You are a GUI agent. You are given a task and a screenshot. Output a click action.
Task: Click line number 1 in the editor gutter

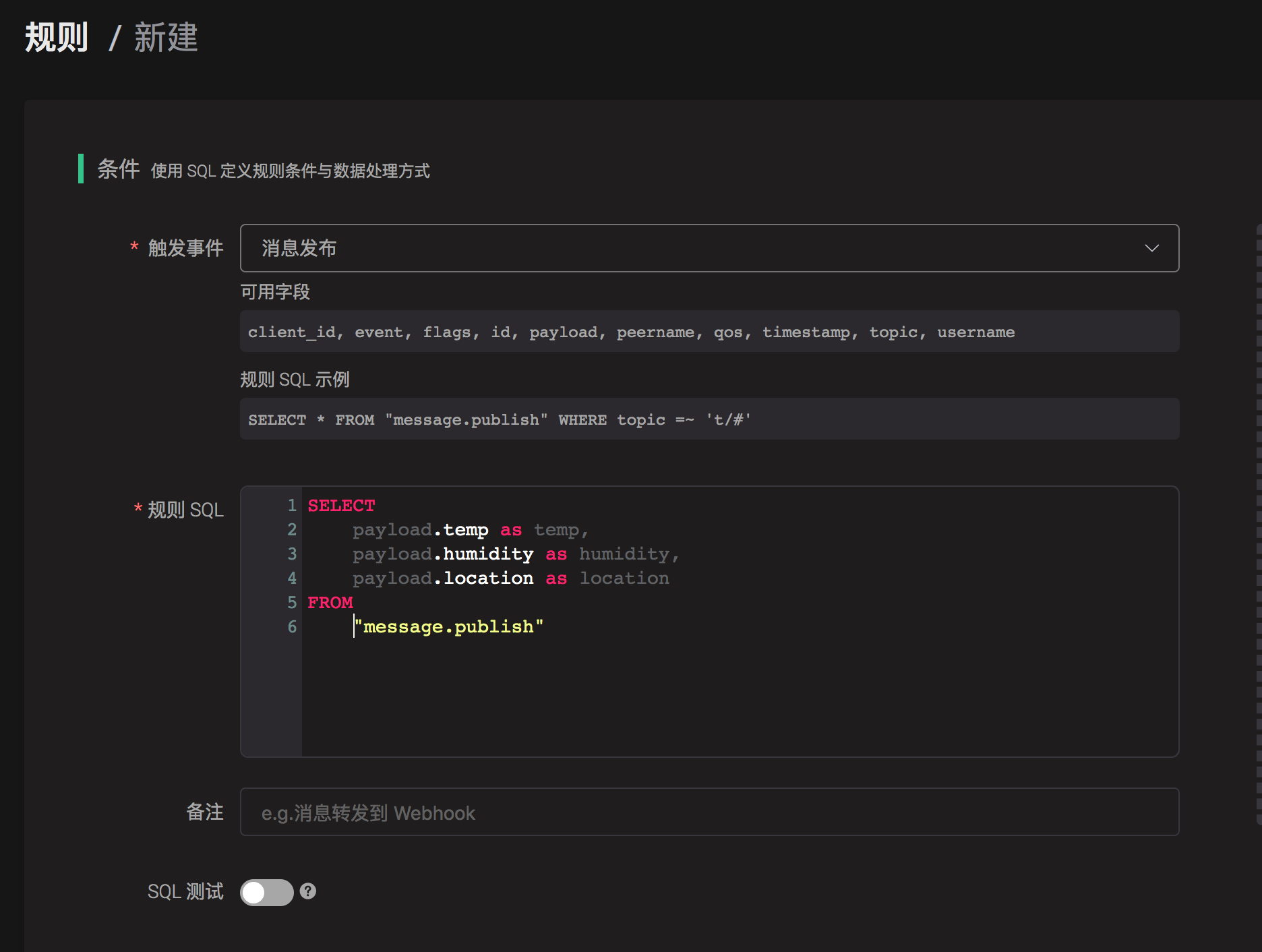tap(292, 506)
